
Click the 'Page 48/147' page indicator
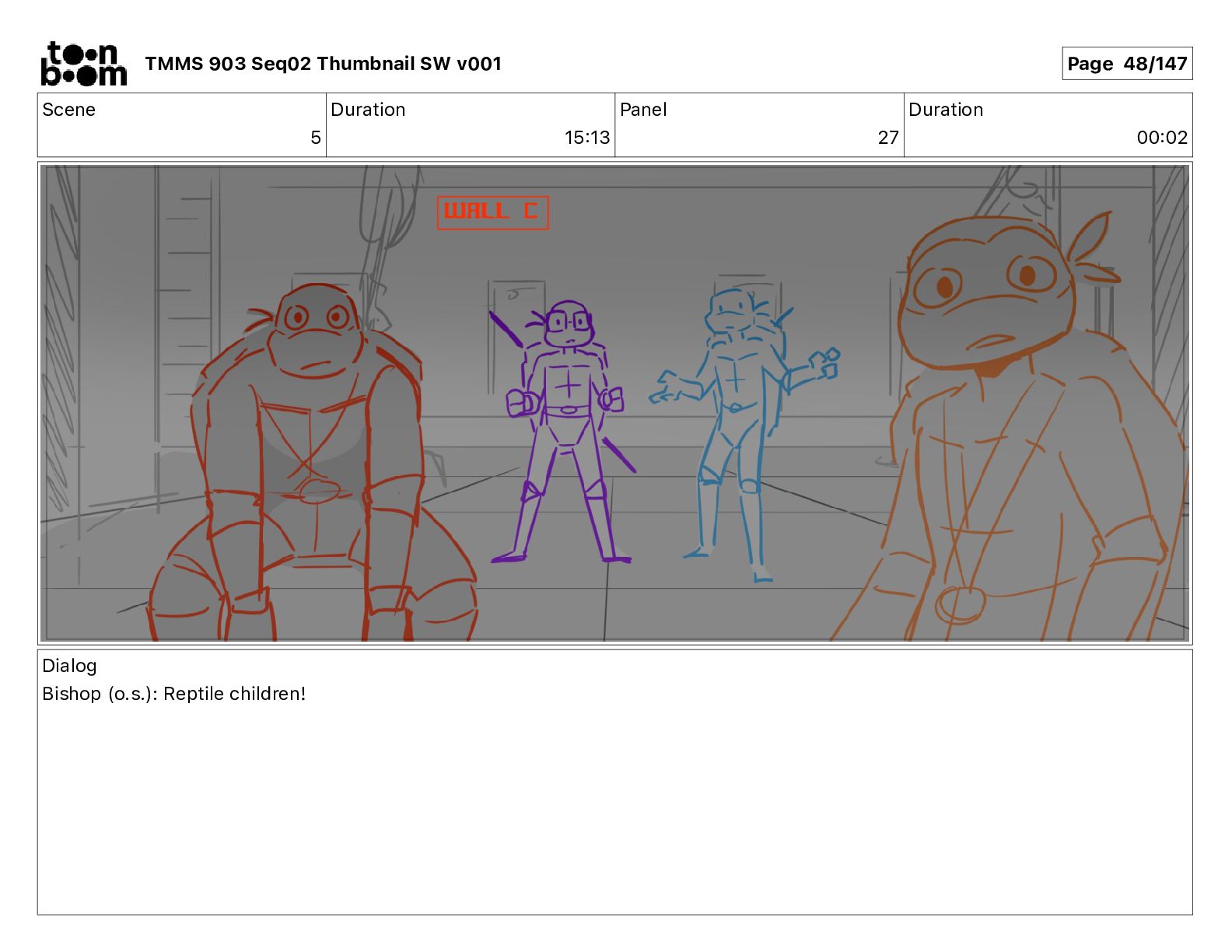1127,64
